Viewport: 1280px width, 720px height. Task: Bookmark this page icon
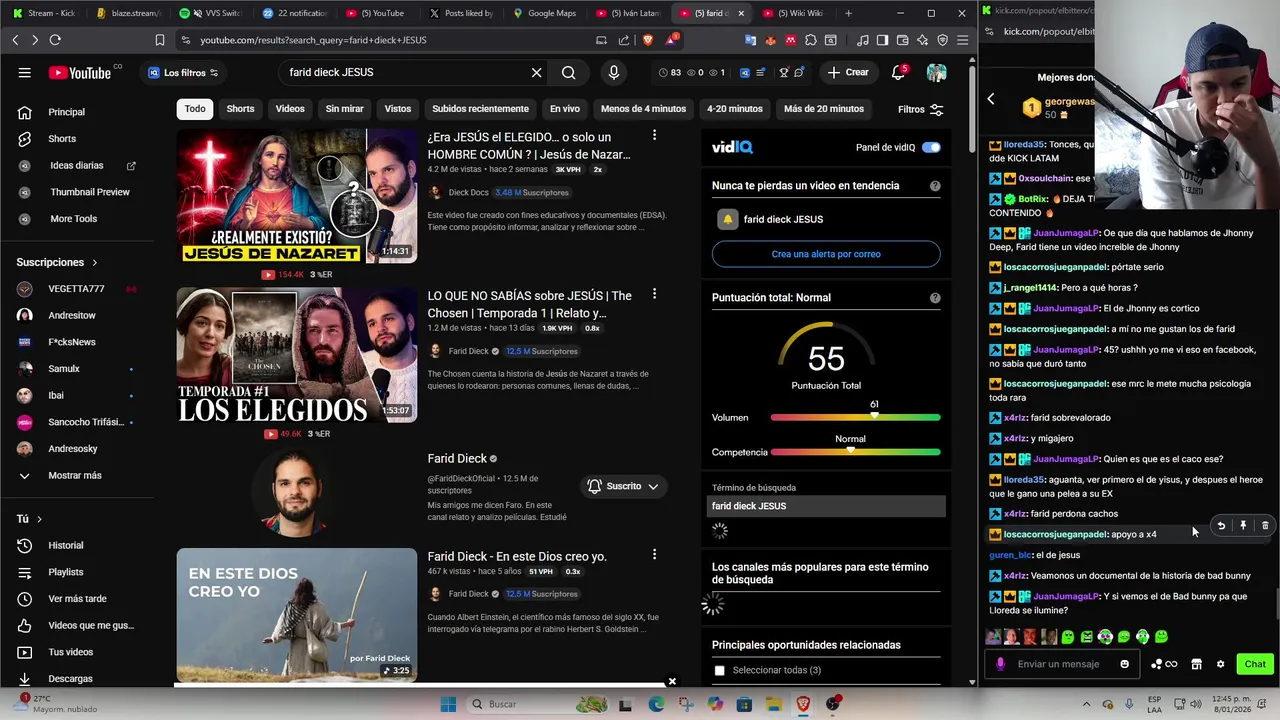tap(159, 40)
